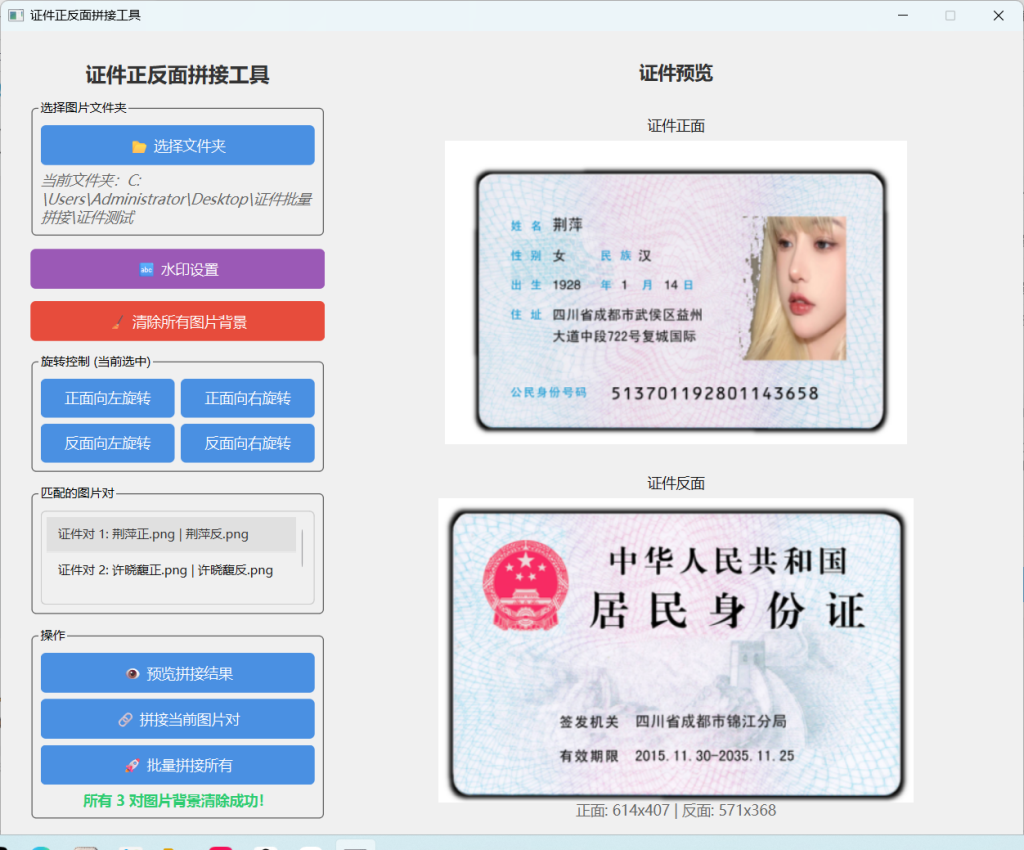
Task: Click the app icon in the title bar
Action: 15,15
